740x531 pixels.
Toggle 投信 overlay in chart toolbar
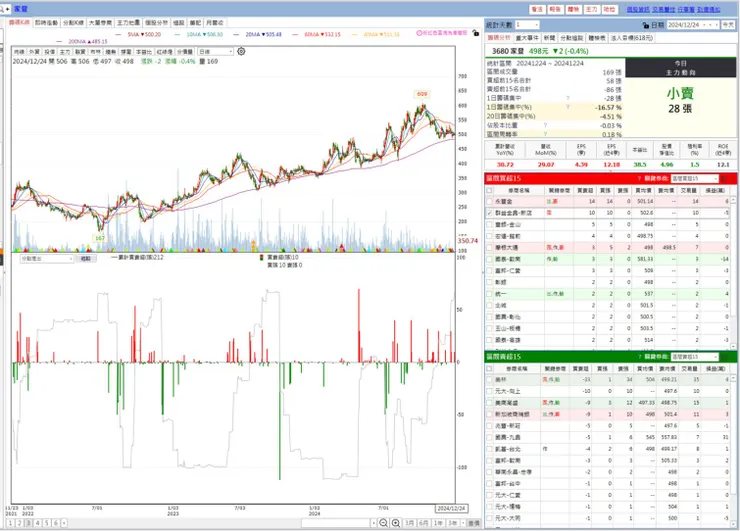pos(50,51)
